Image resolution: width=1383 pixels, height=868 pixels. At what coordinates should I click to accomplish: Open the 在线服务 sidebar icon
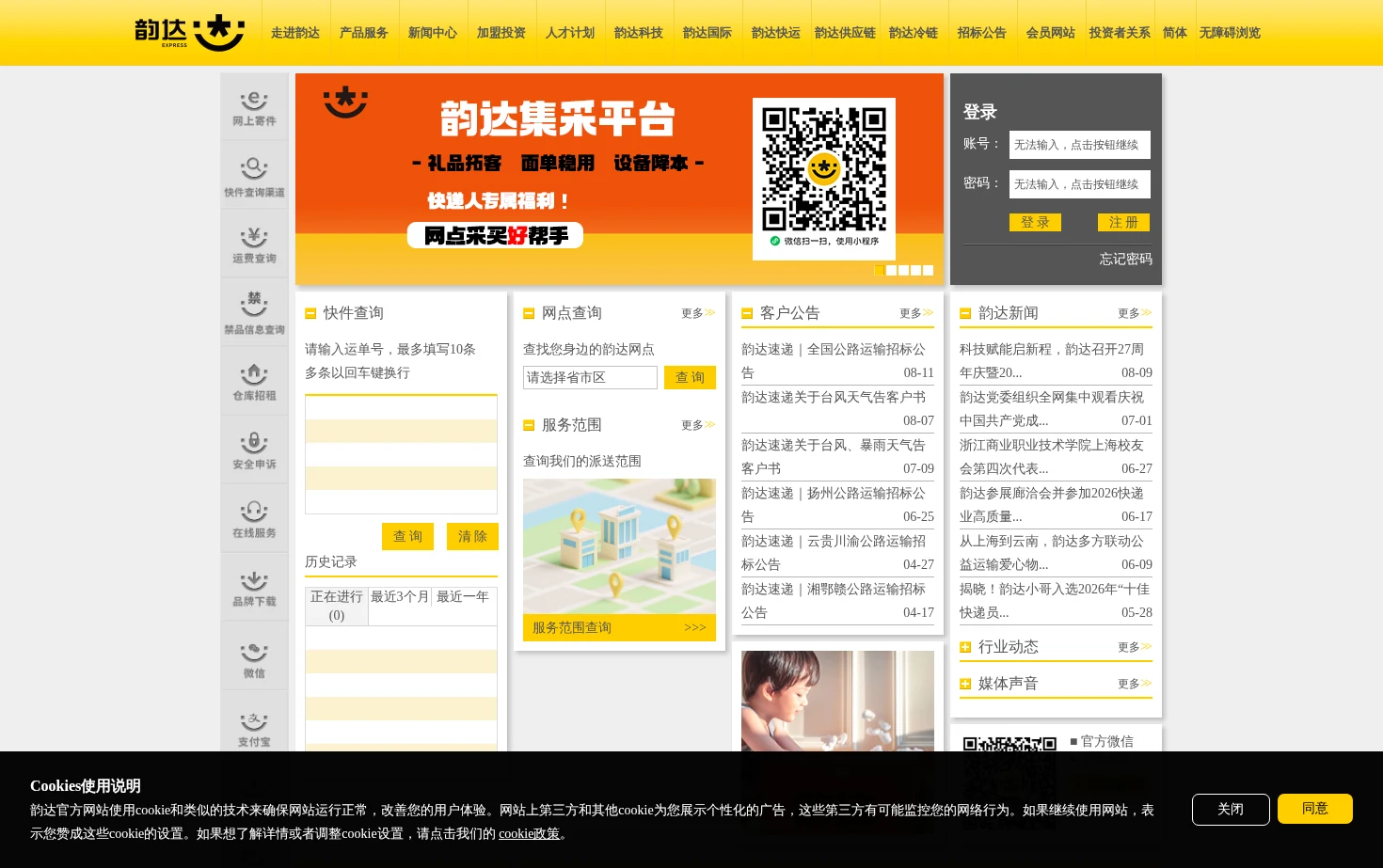coord(254,519)
